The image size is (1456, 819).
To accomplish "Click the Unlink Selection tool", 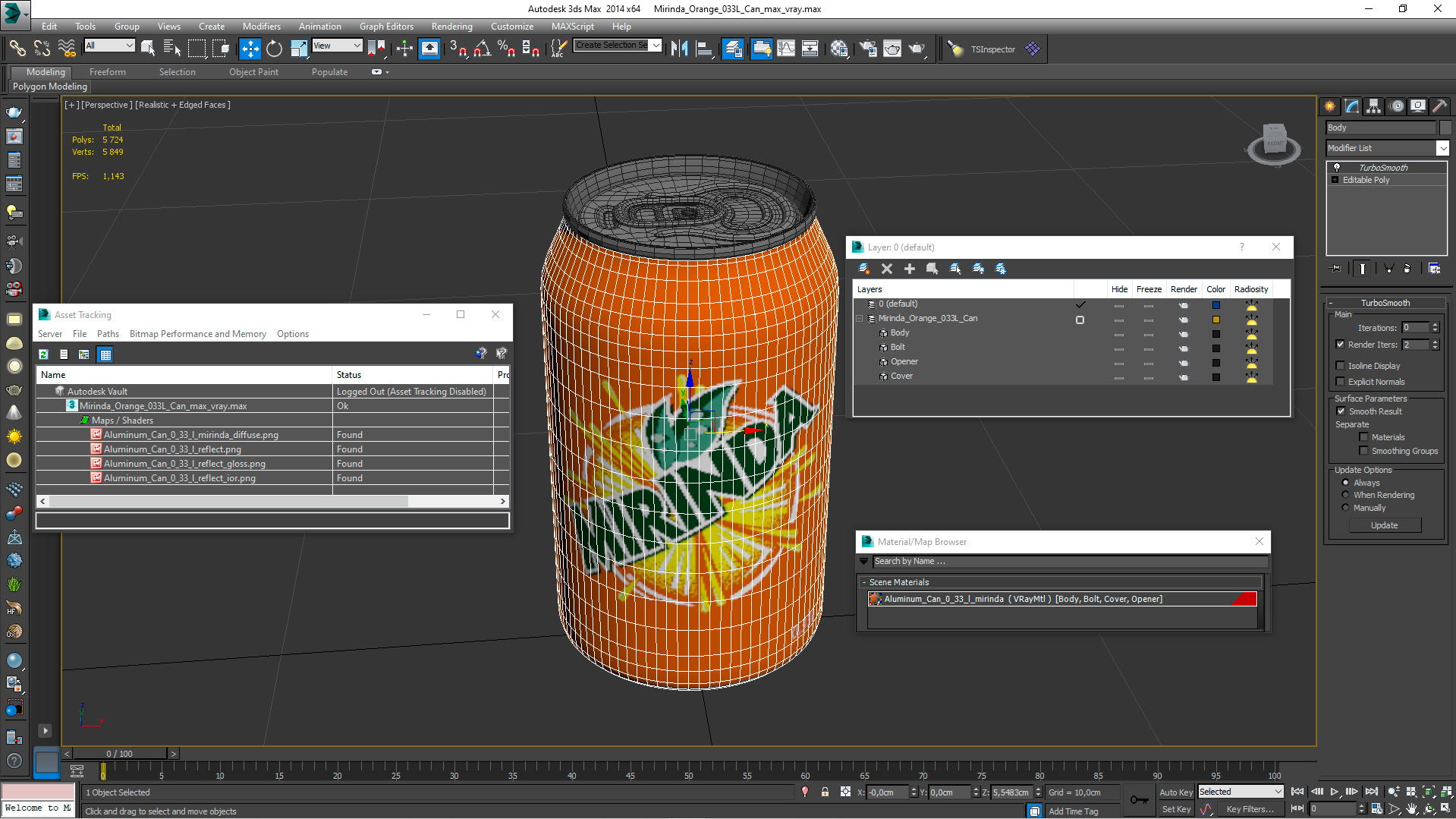I will click(x=42, y=49).
